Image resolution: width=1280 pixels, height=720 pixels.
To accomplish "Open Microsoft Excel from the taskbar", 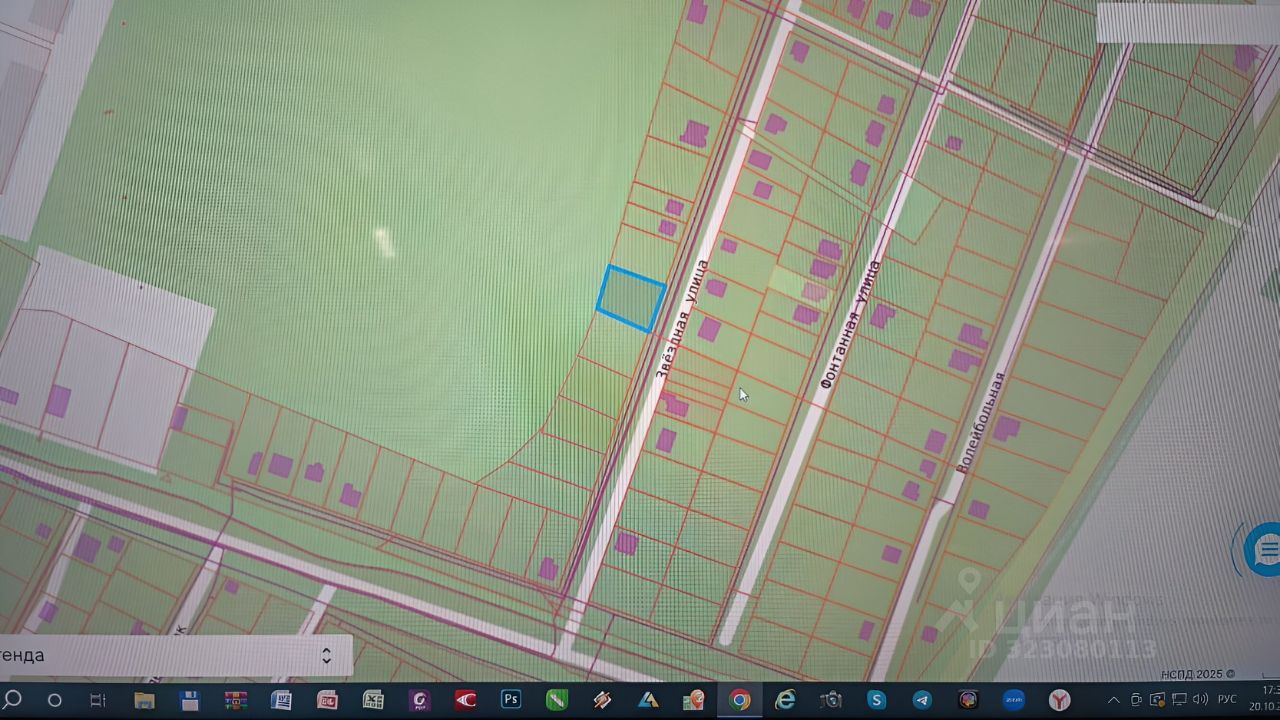I will click(373, 700).
